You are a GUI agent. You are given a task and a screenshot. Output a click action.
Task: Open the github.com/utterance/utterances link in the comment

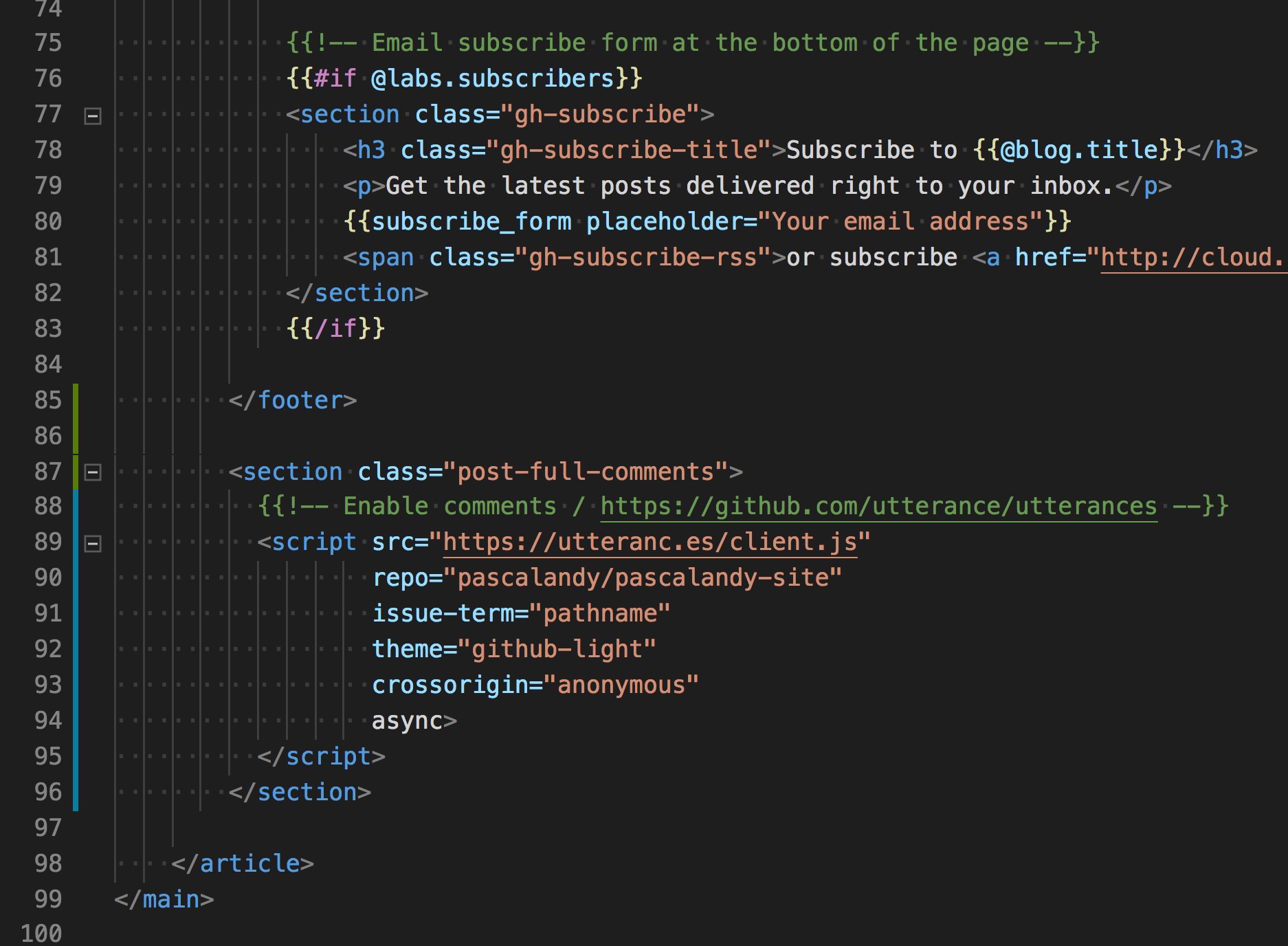[x=878, y=507]
